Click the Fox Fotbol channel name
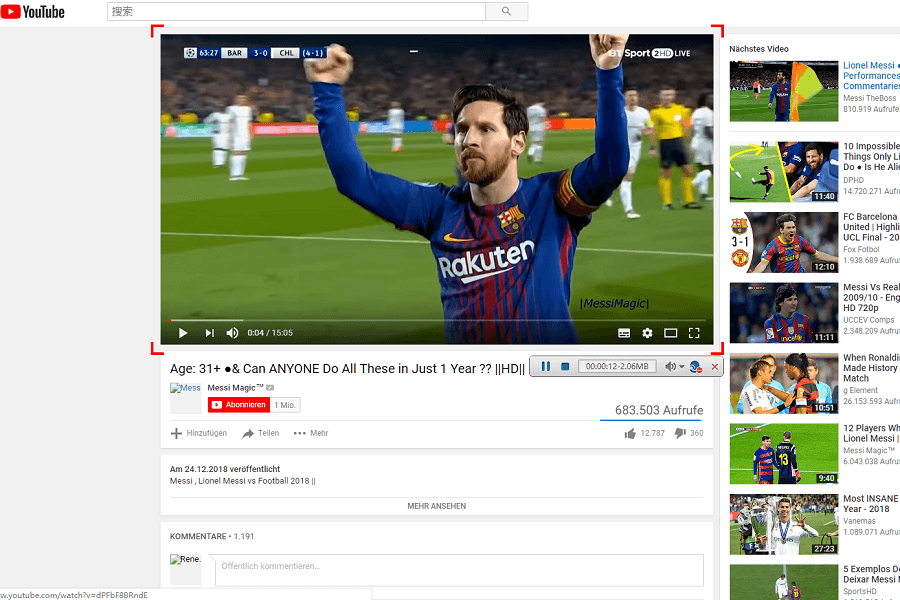The image size is (900, 600). click(861, 249)
